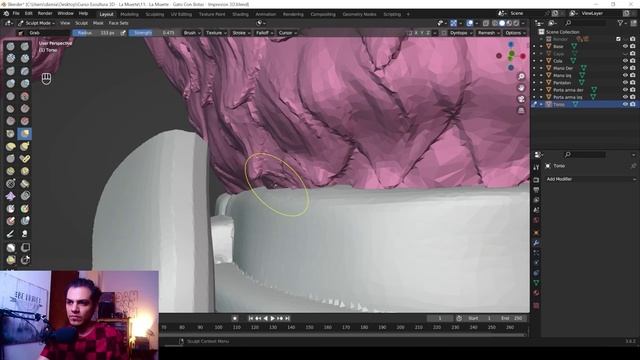Hide the Pantalon object
The height and width of the screenshot is (360, 640).
click(x=625, y=82)
